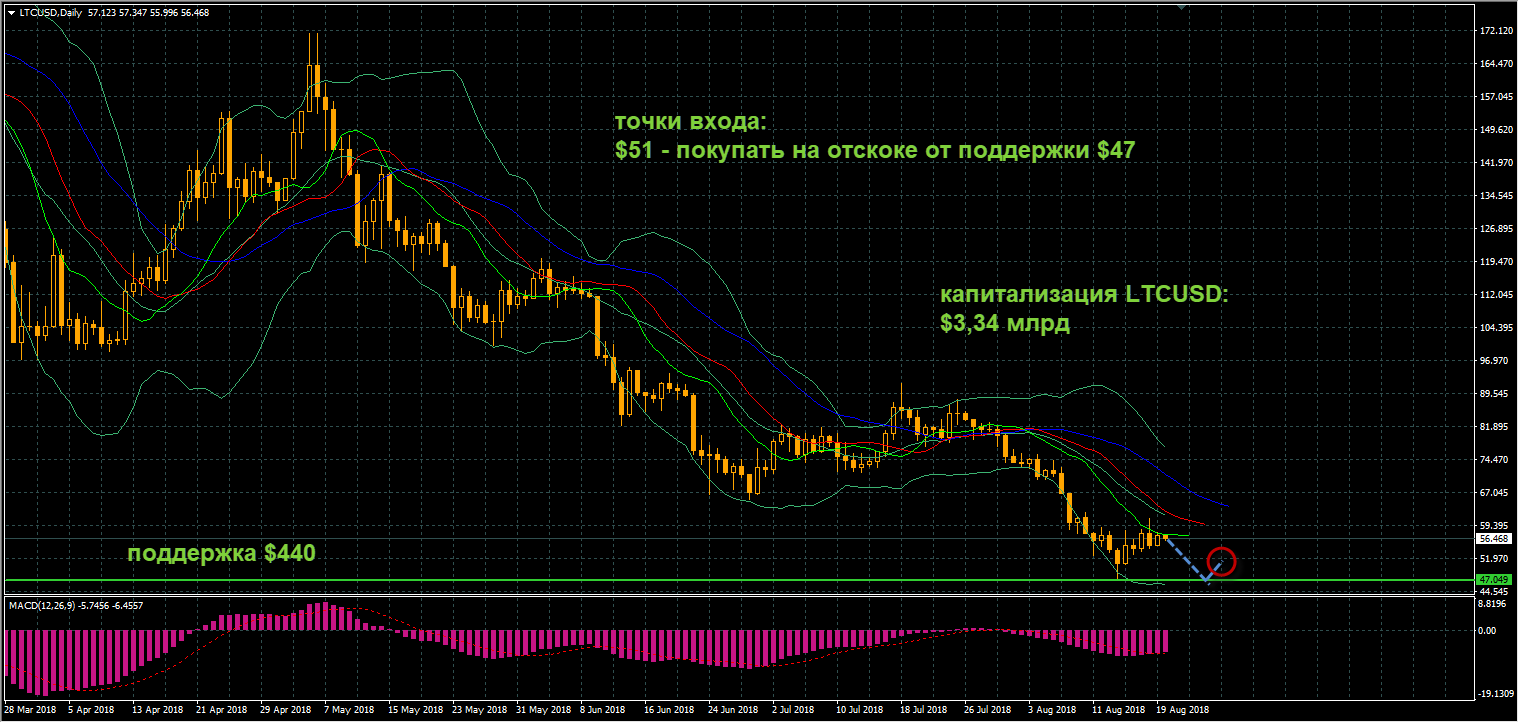The width and height of the screenshot is (1519, 723).
Task: Click the 29 Apr 2018 date label
Action: tap(286, 710)
